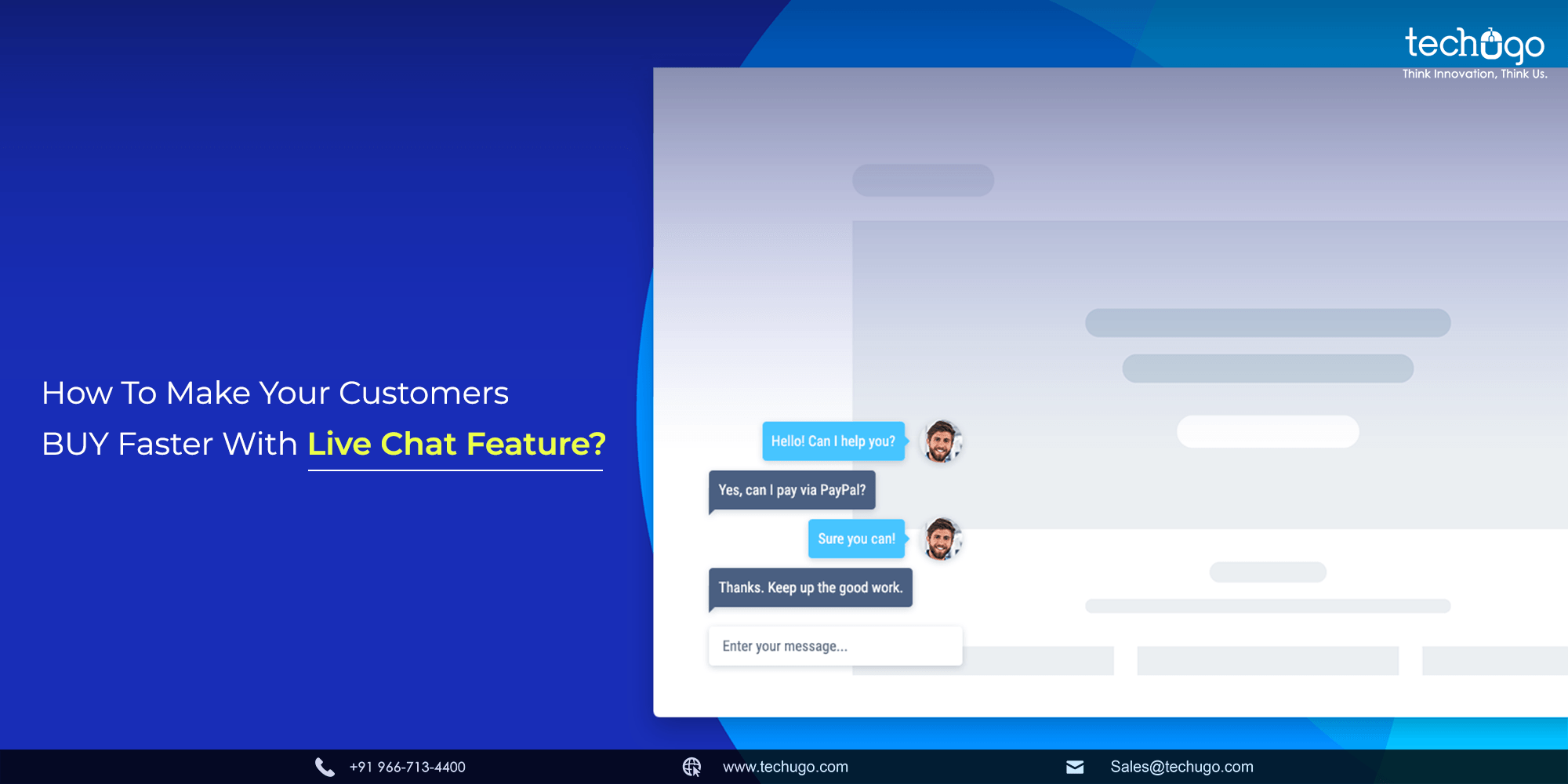Select the rounded pill header in the chat mockup
The image size is (1568, 784).
click(923, 180)
